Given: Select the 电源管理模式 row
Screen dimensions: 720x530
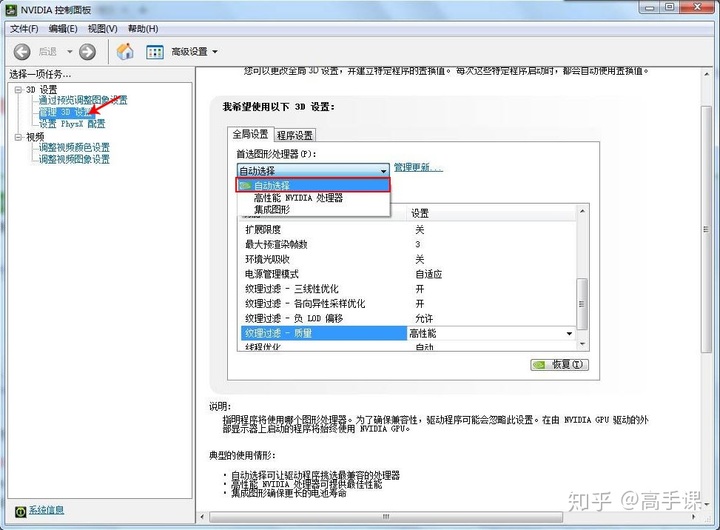Looking at the screenshot, I should [x=408, y=274].
